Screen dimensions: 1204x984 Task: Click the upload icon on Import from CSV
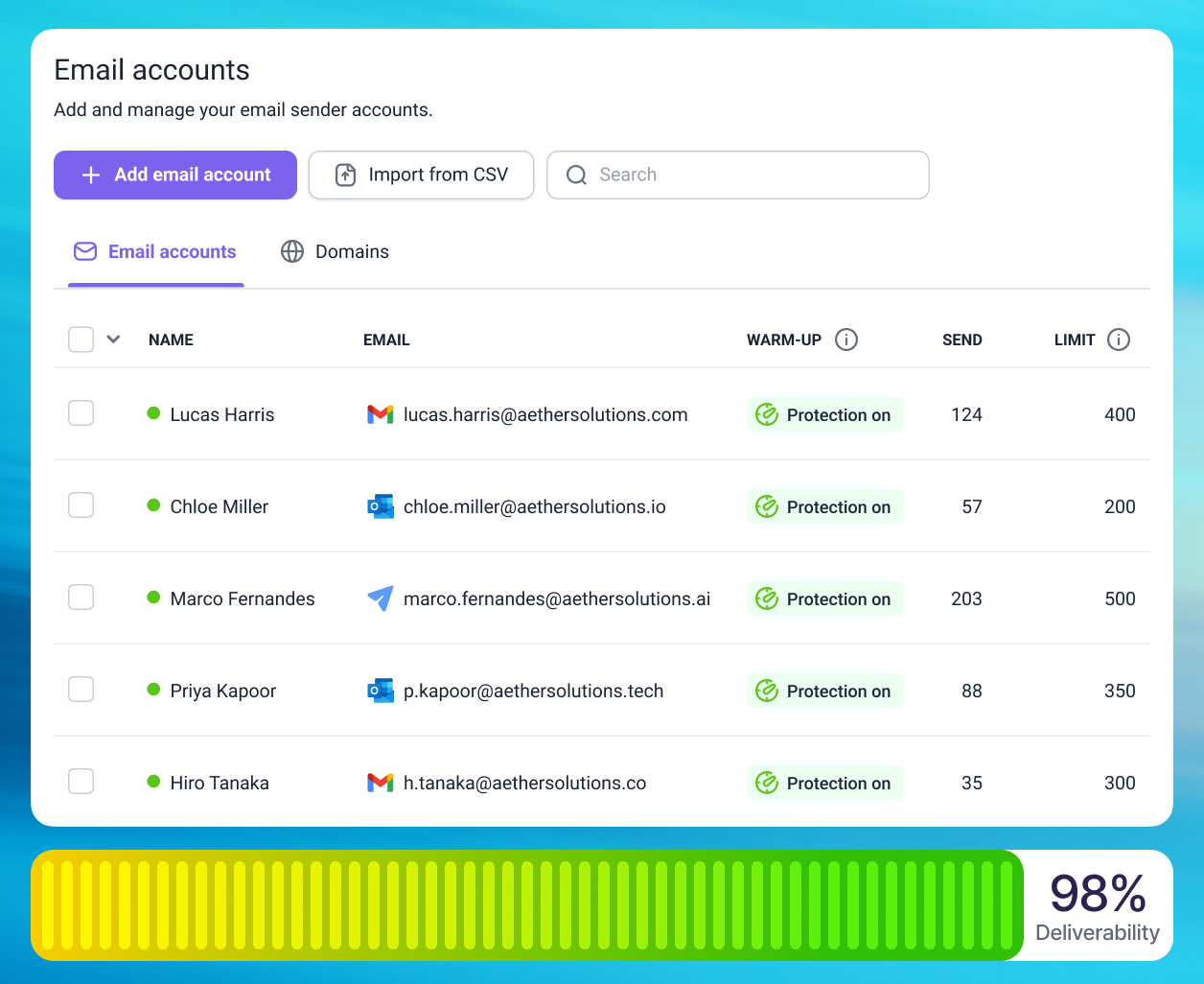pyautogui.click(x=344, y=175)
